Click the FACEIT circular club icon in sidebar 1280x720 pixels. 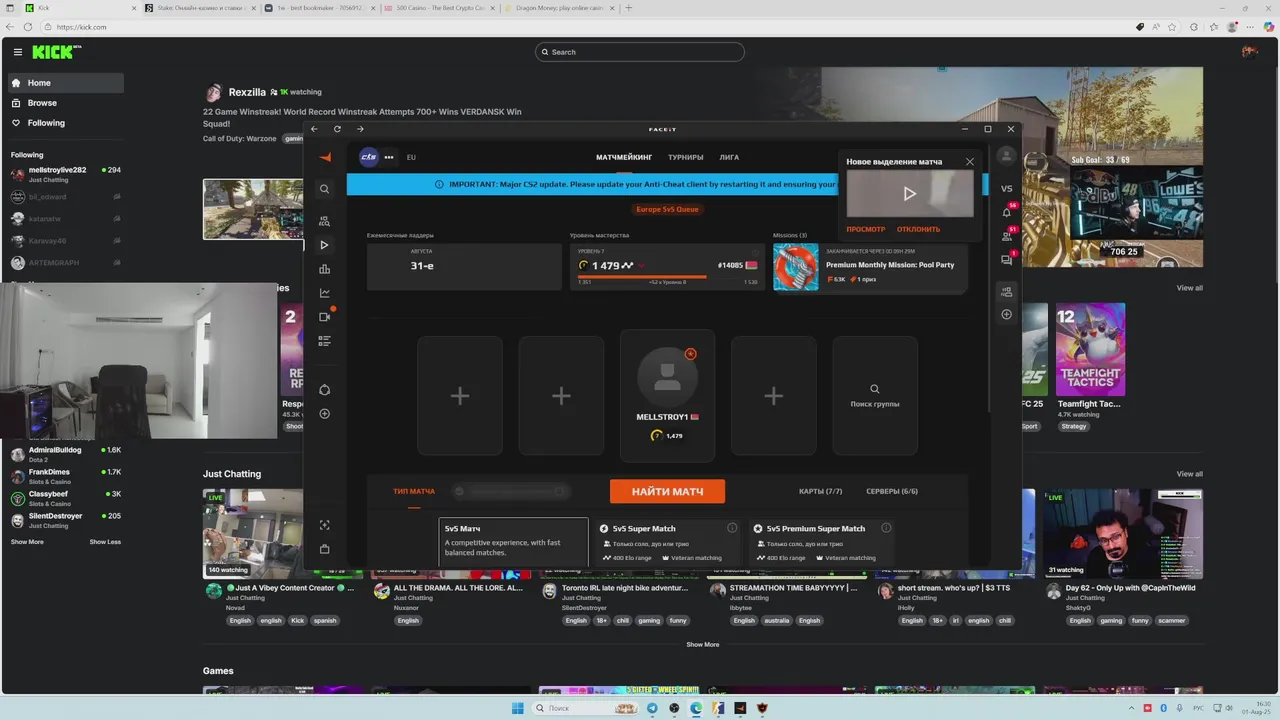(324, 390)
